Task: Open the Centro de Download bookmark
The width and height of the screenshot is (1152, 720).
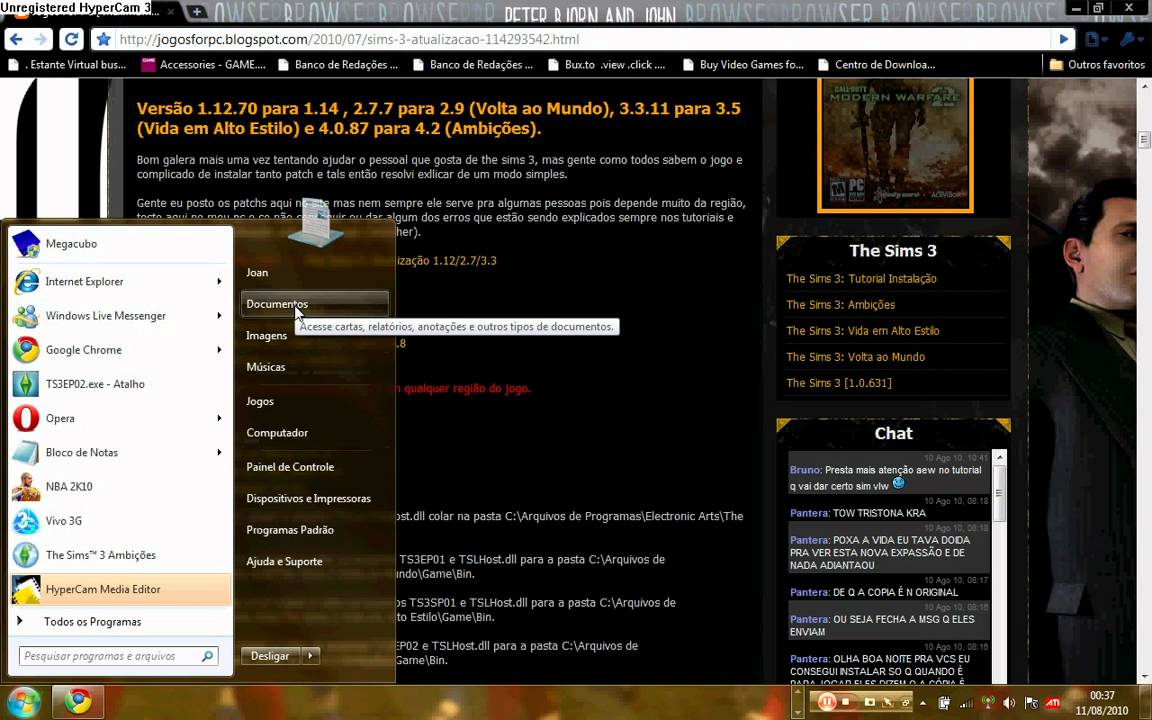Action: [x=876, y=65]
